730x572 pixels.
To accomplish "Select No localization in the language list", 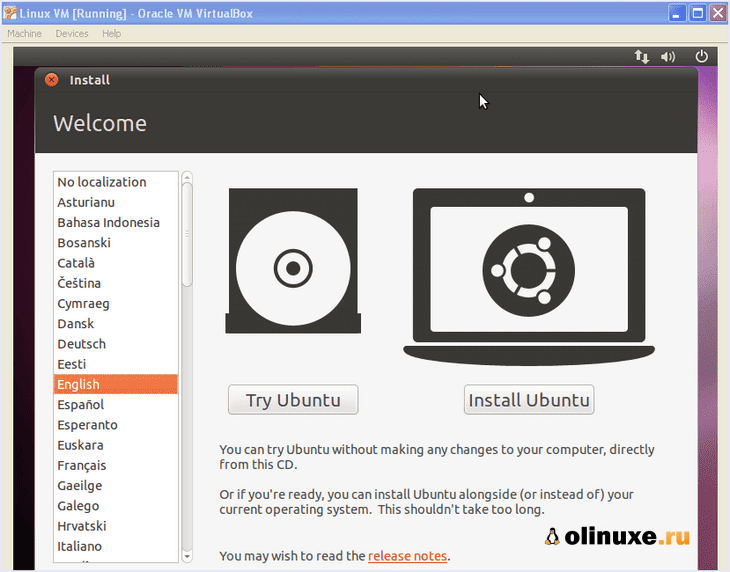I will pos(115,182).
